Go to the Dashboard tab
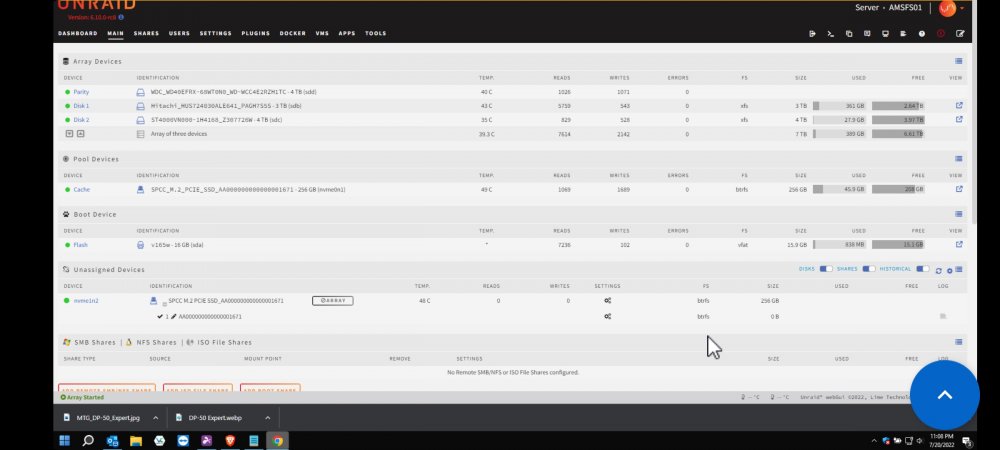 [x=78, y=33]
